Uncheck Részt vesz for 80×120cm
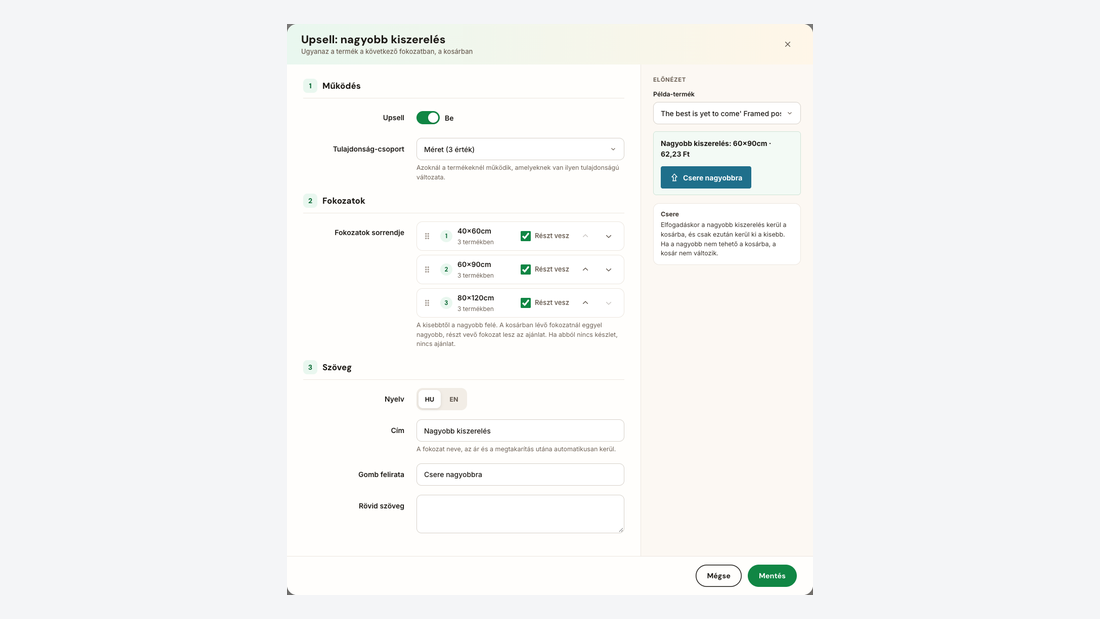The height and width of the screenshot is (619, 1100). click(525, 303)
